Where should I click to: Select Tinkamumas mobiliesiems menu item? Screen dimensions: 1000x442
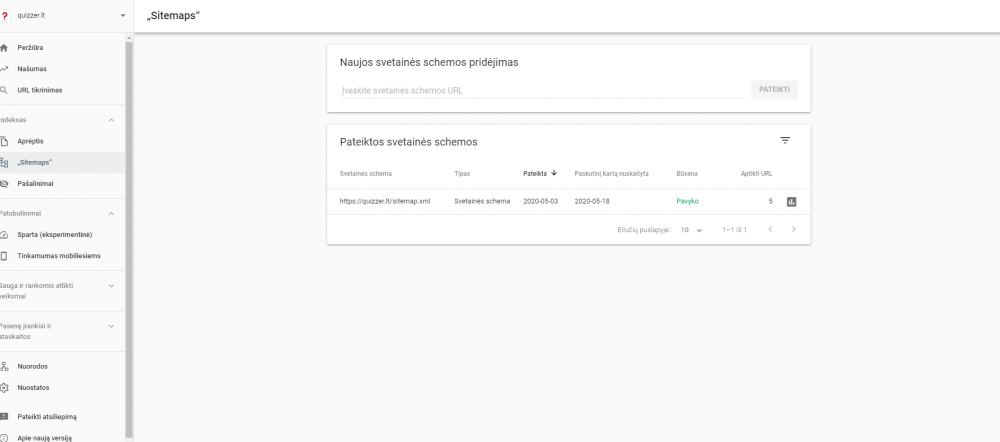pos(58,255)
